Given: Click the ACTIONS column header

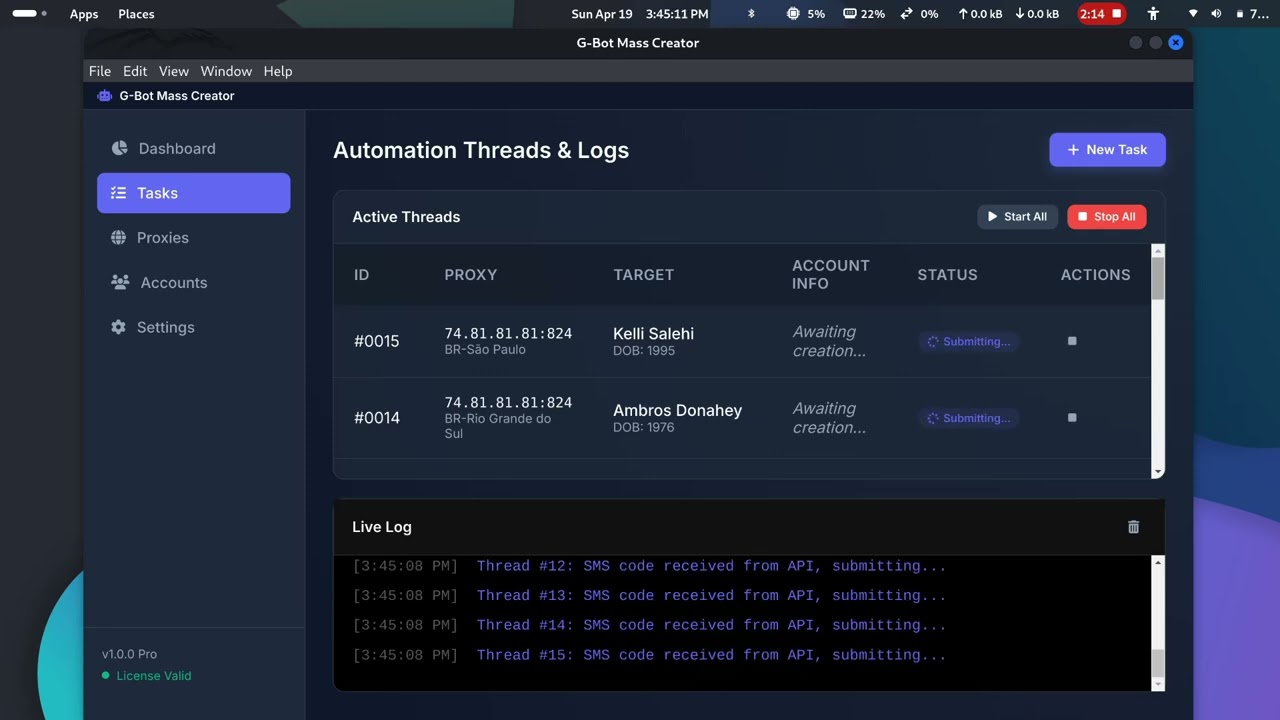Looking at the screenshot, I should click(1095, 275).
